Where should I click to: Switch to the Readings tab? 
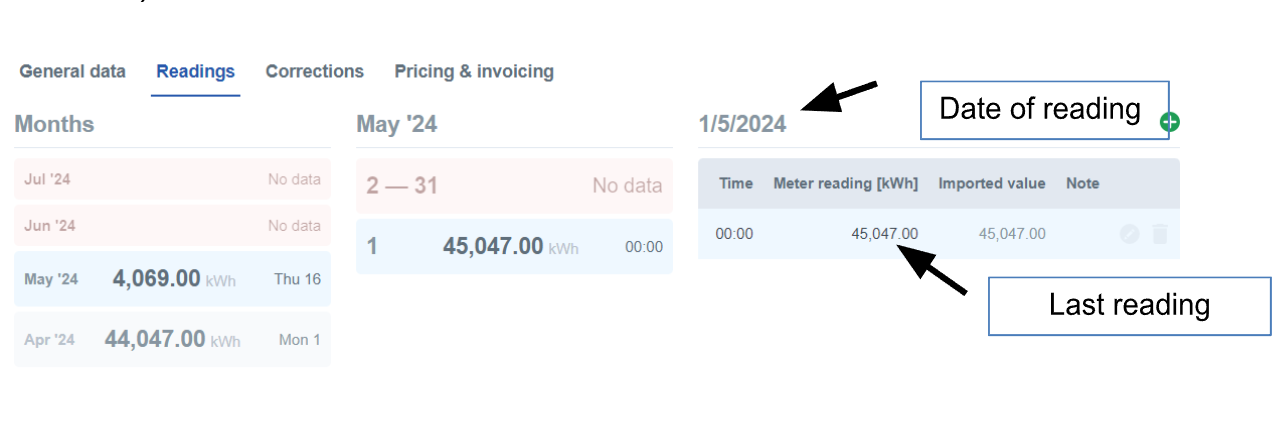pos(195,72)
